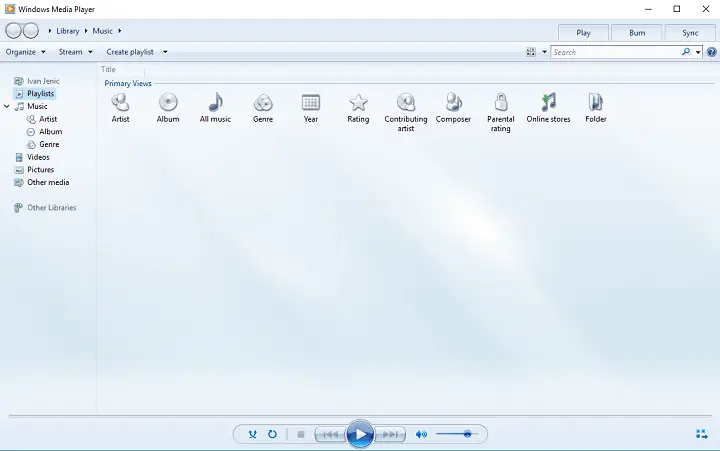720x451 pixels.
Task: Switch to the Sync tab
Action: click(690, 33)
